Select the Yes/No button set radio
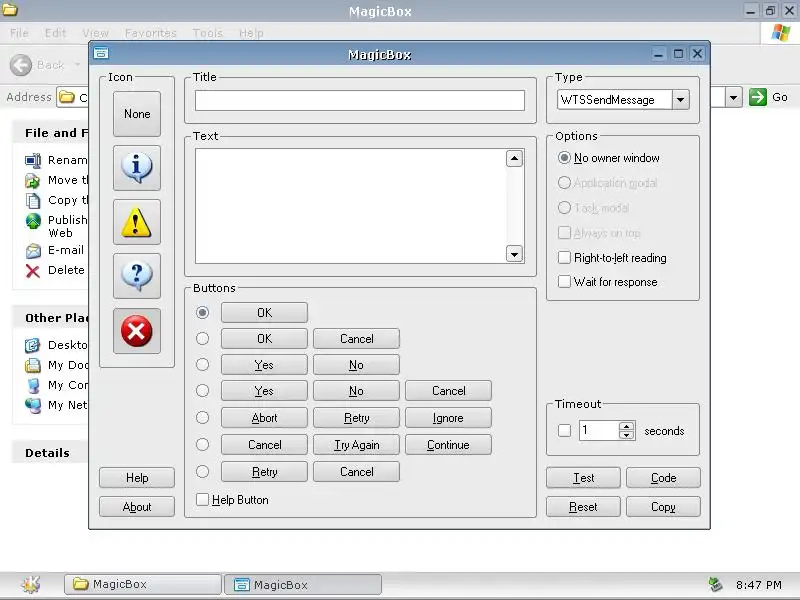800x600 pixels. (x=203, y=364)
